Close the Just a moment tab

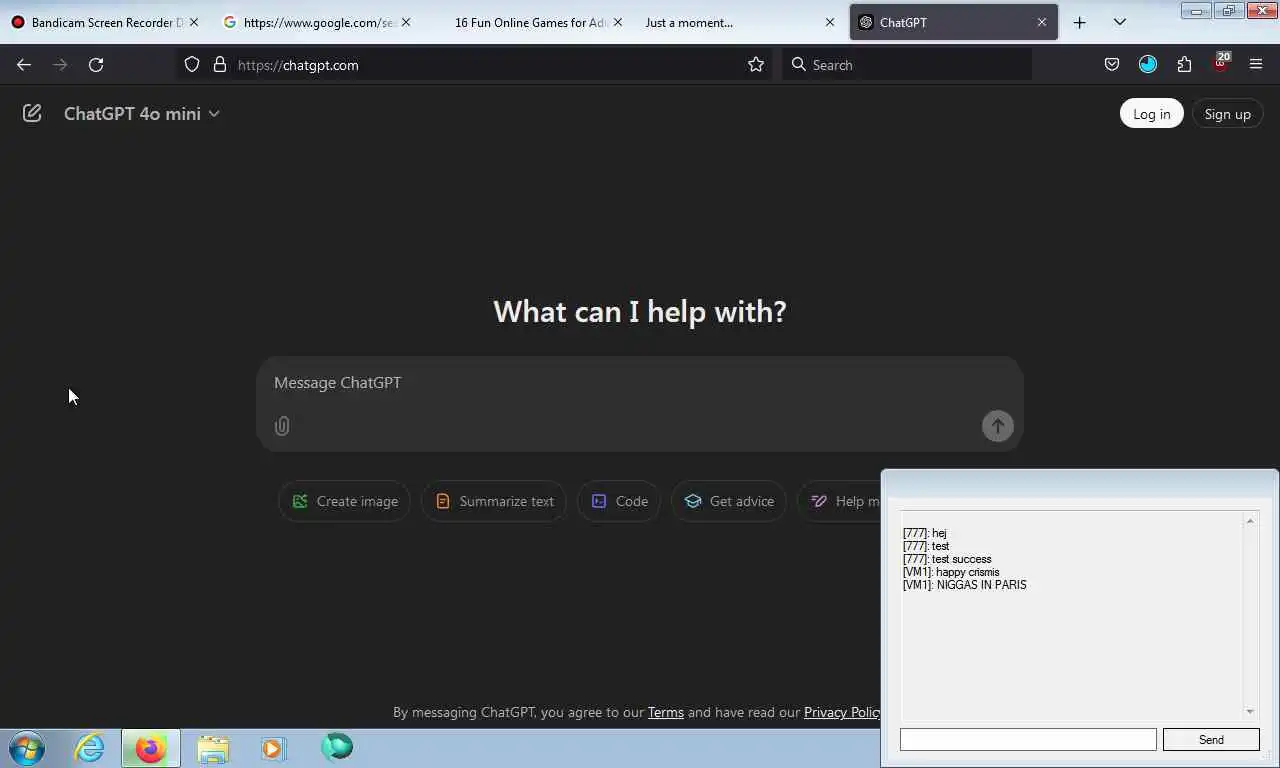[x=829, y=22]
